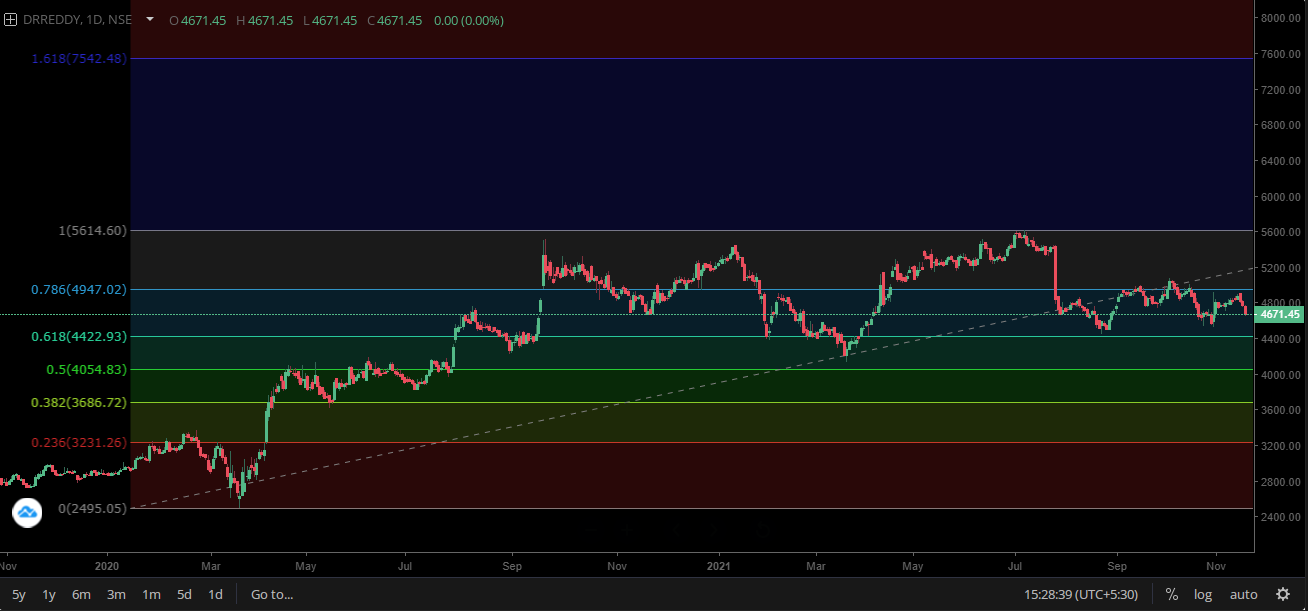The image size is (1308, 611).
Task: Click the 15:28:39 (UTC+5:30) timezone clock
Action: click(1081, 594)
